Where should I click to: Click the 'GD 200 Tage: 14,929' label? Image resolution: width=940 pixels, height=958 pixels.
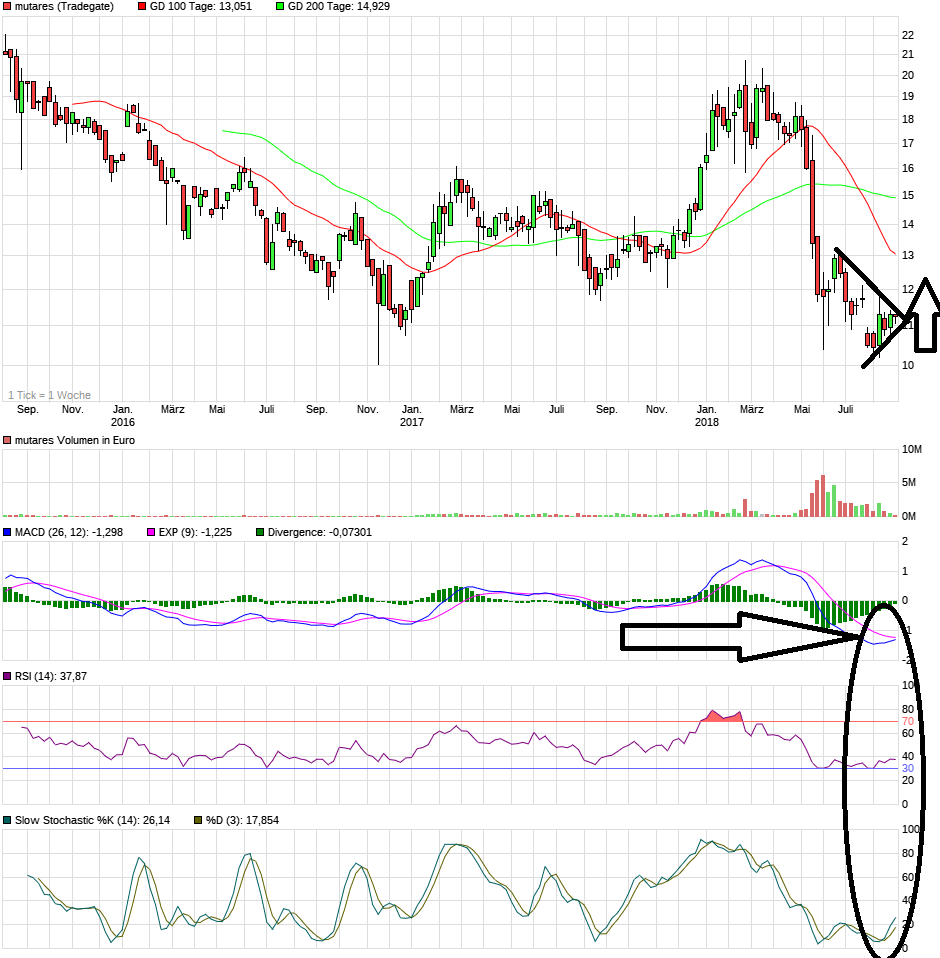[x=339, y=7]
